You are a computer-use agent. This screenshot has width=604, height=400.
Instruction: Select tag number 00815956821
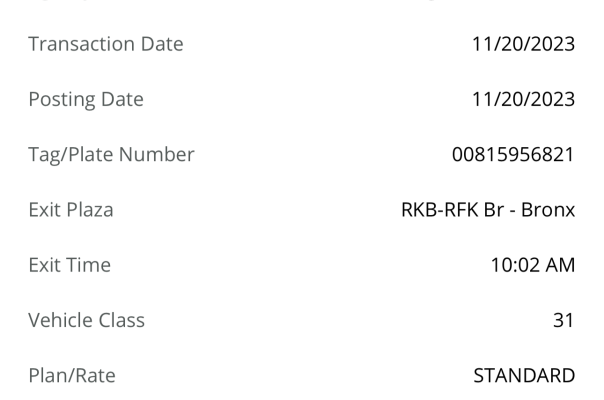tap(513, 155)
